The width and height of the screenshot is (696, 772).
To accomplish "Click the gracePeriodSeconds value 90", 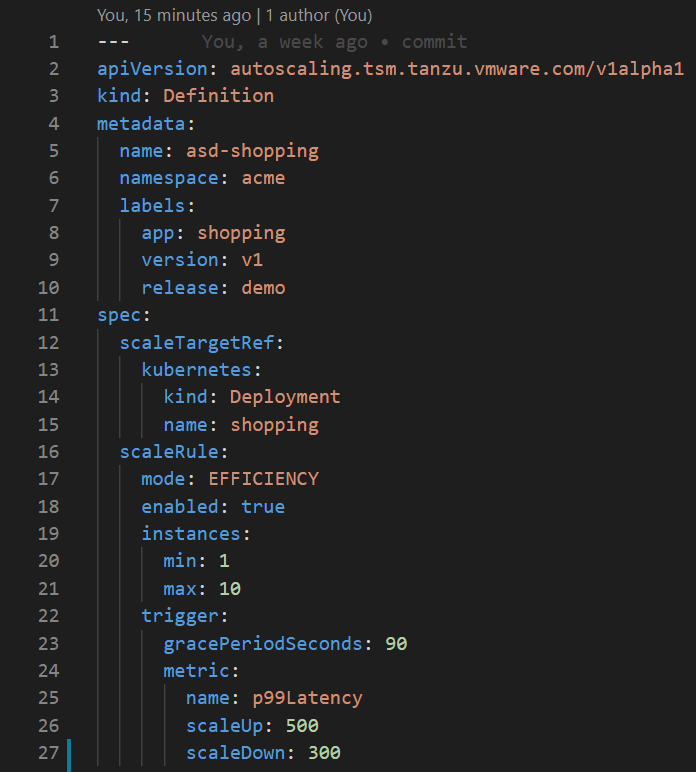I will [396, 643].
